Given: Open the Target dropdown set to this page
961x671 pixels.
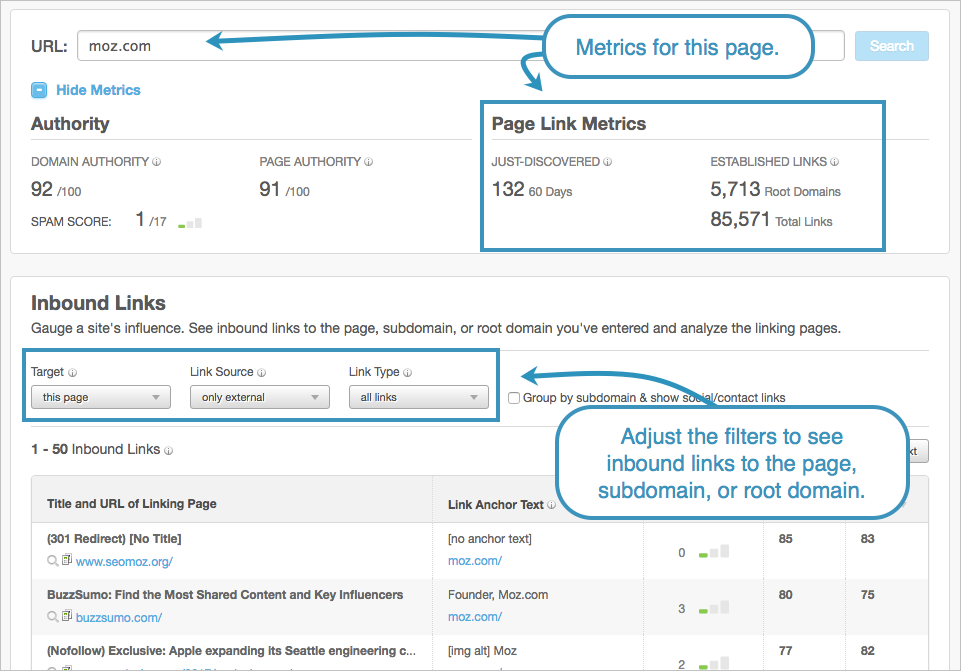Looking at the screenshot, I should pos(101,397).
